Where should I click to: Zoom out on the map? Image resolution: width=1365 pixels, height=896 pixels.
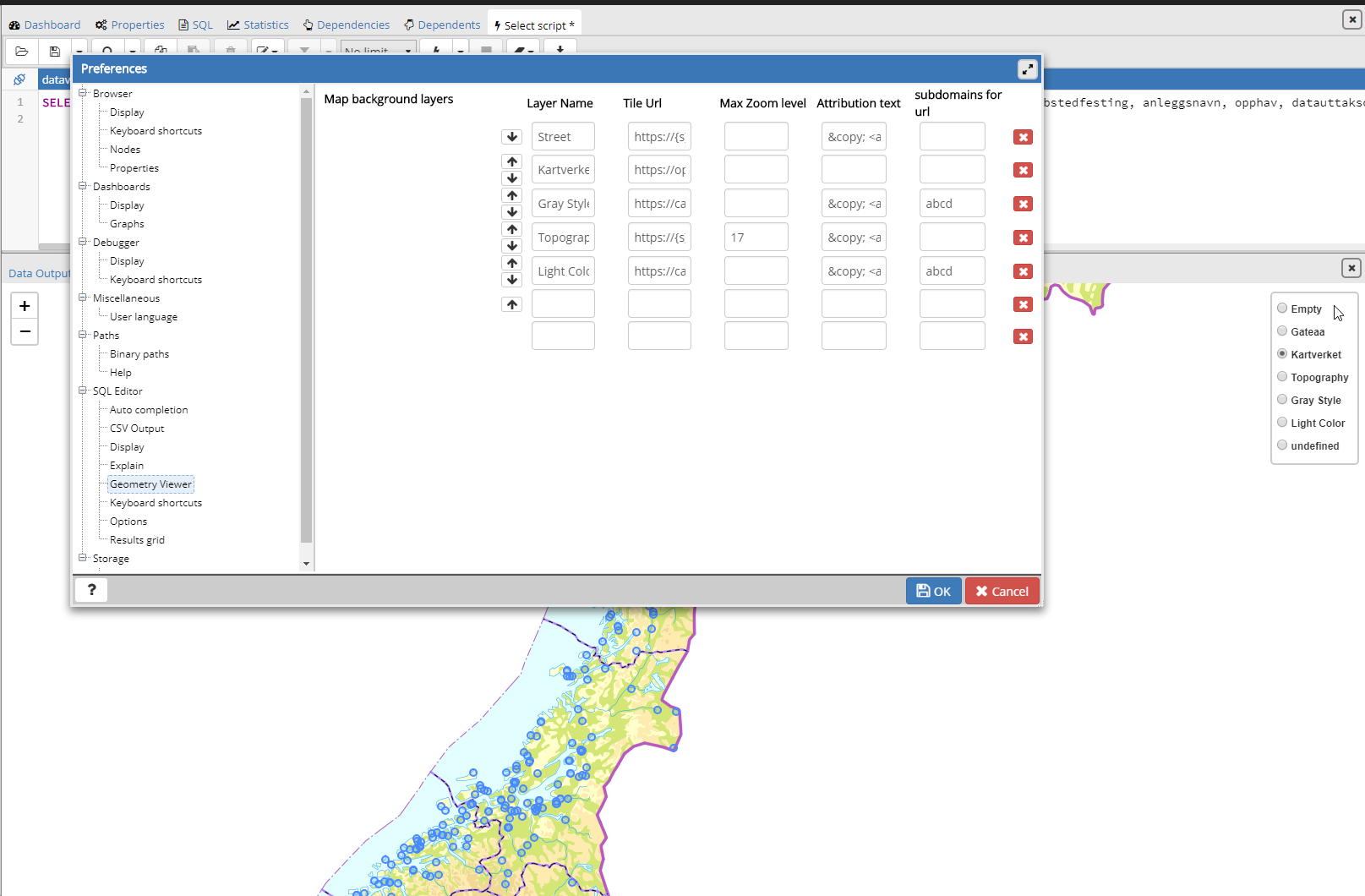tap(25, 331)
